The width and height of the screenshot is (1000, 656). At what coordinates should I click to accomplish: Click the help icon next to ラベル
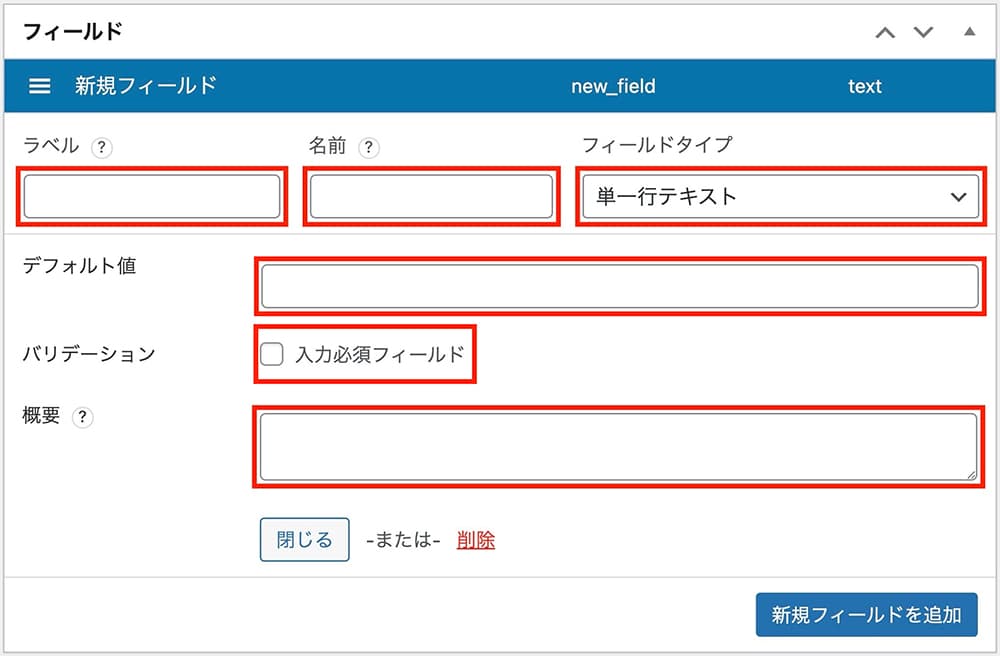pos(101,148)
